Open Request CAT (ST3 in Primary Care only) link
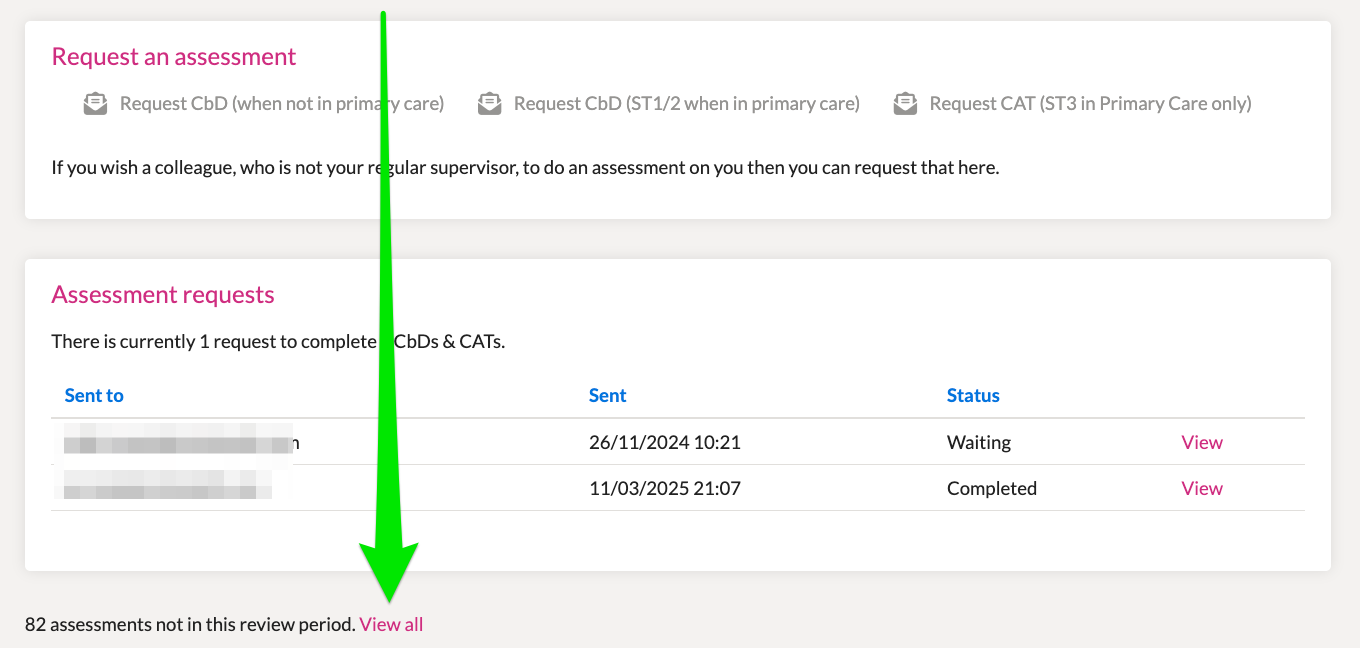The width and height of the screenshot is (1360, 648). (x=1091, y=103)
